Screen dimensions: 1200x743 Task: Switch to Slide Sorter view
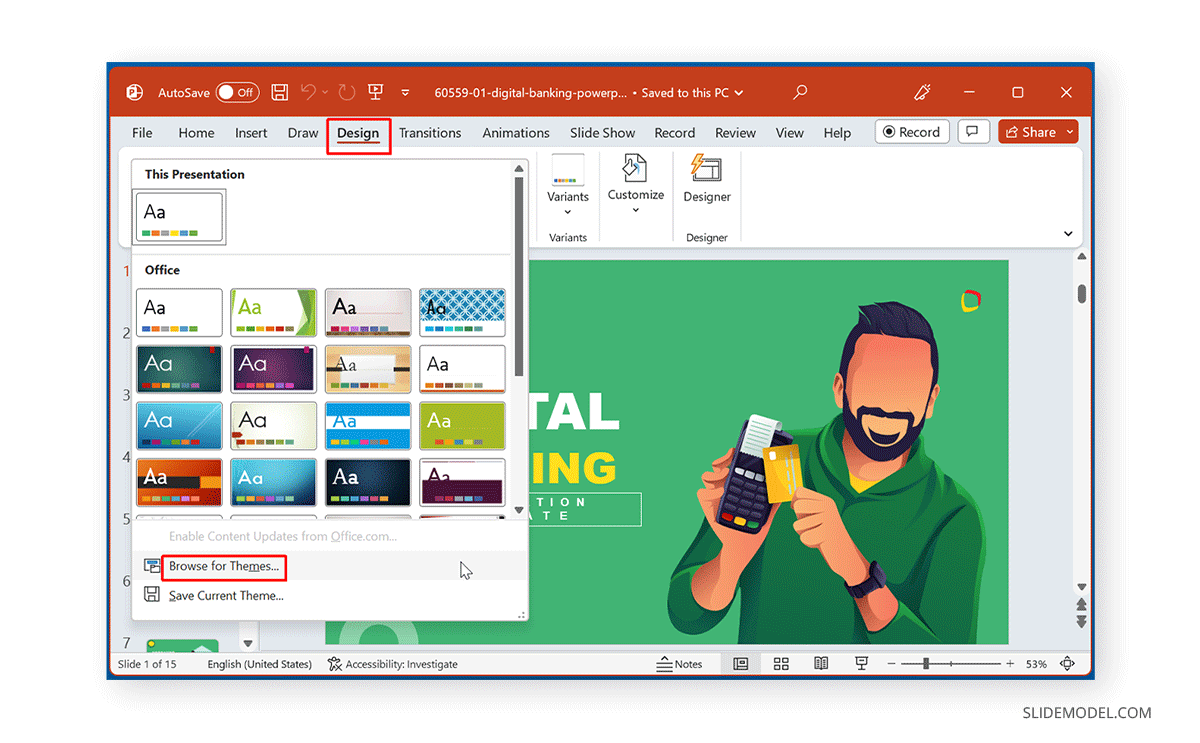click(x=781, y=664)
